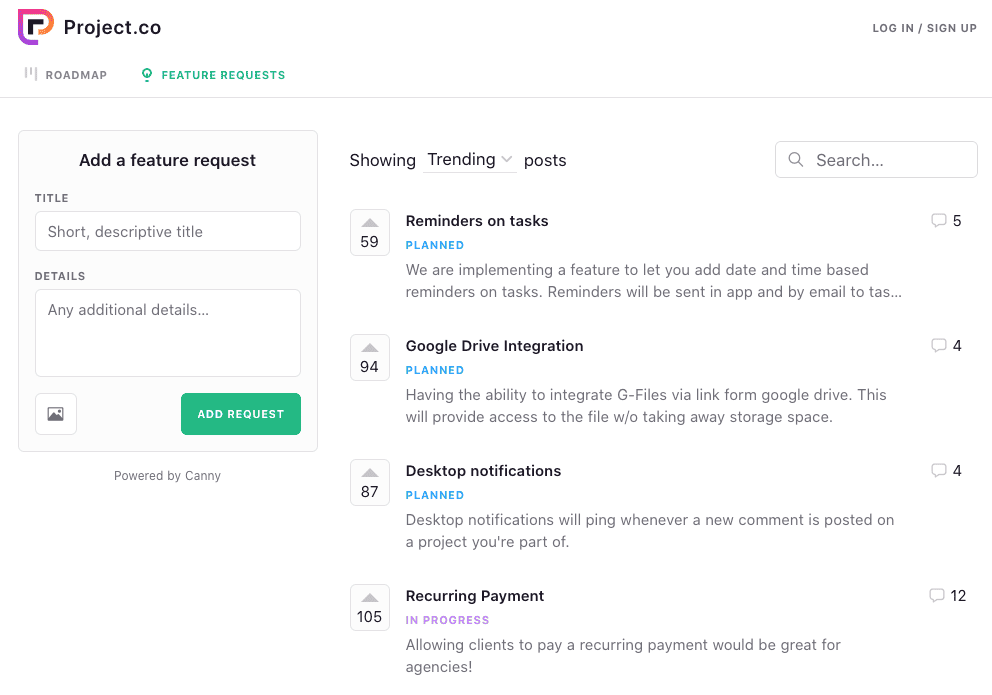Click comment icon for Google Drive Integration
Screen dimensions: 992x695
pyautogui.click(x=938, y=346)
